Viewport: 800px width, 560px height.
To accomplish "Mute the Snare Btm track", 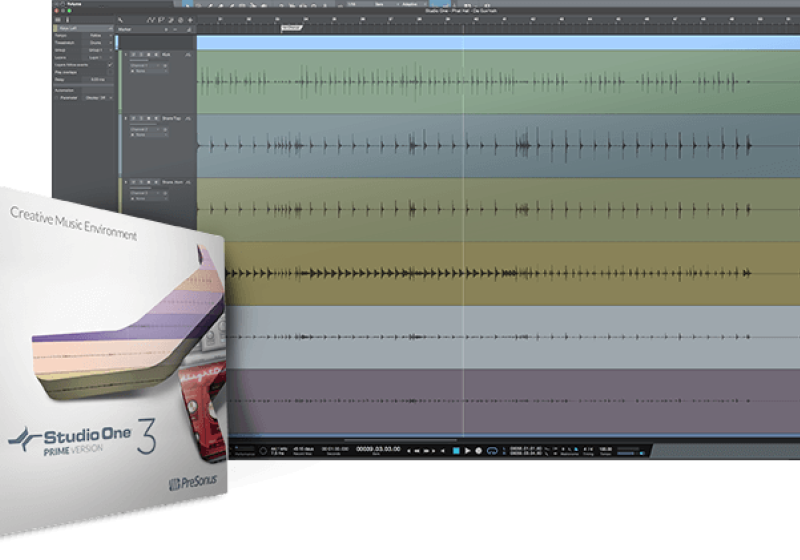I will pyautogui.click(x=134, y=182).
